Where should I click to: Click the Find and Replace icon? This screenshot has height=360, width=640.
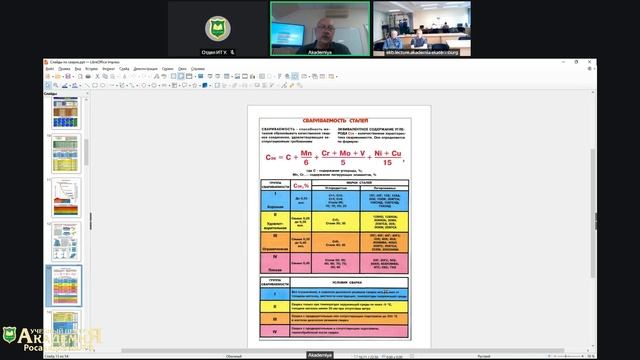click(x=156, y=76)
